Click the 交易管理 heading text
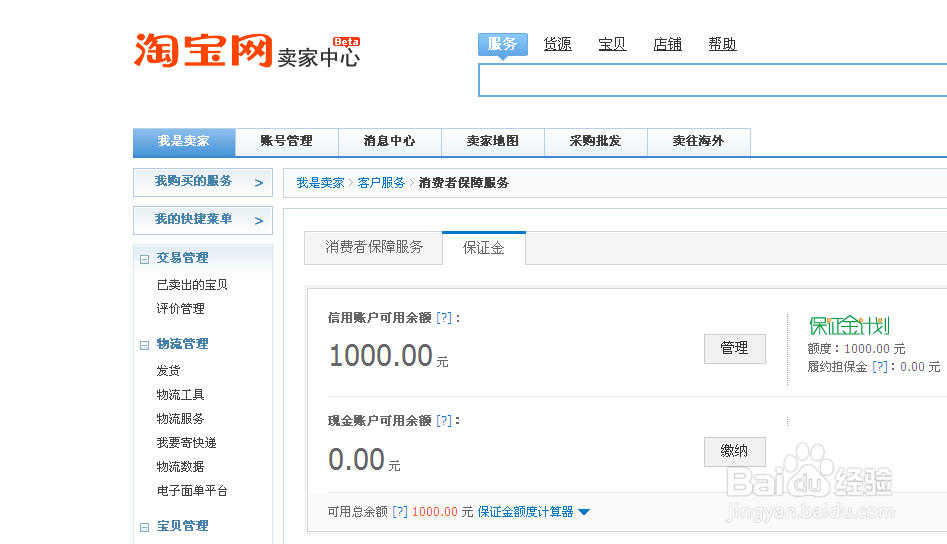947x544 pixels. pyautogui.click(x=182, y=258)
